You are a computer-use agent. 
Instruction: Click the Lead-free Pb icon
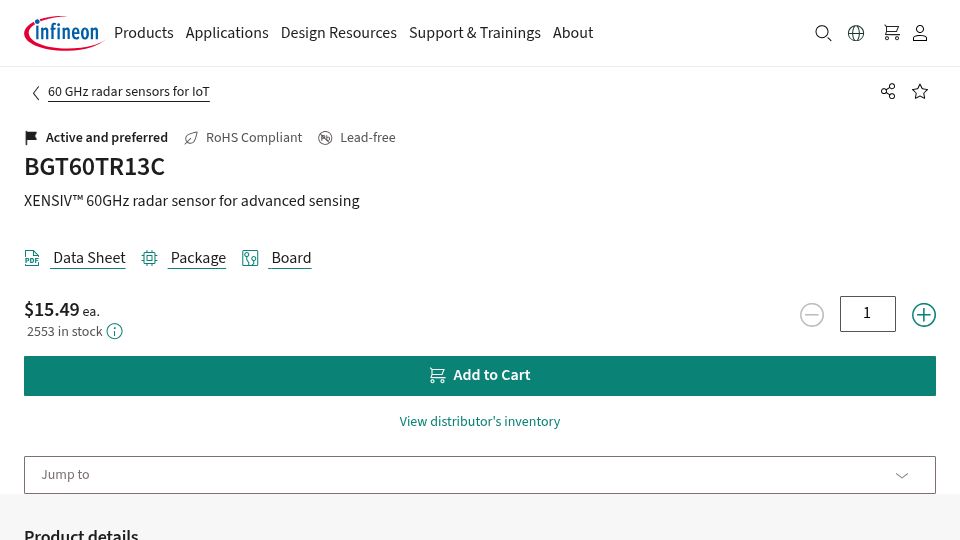click(325, 138)
